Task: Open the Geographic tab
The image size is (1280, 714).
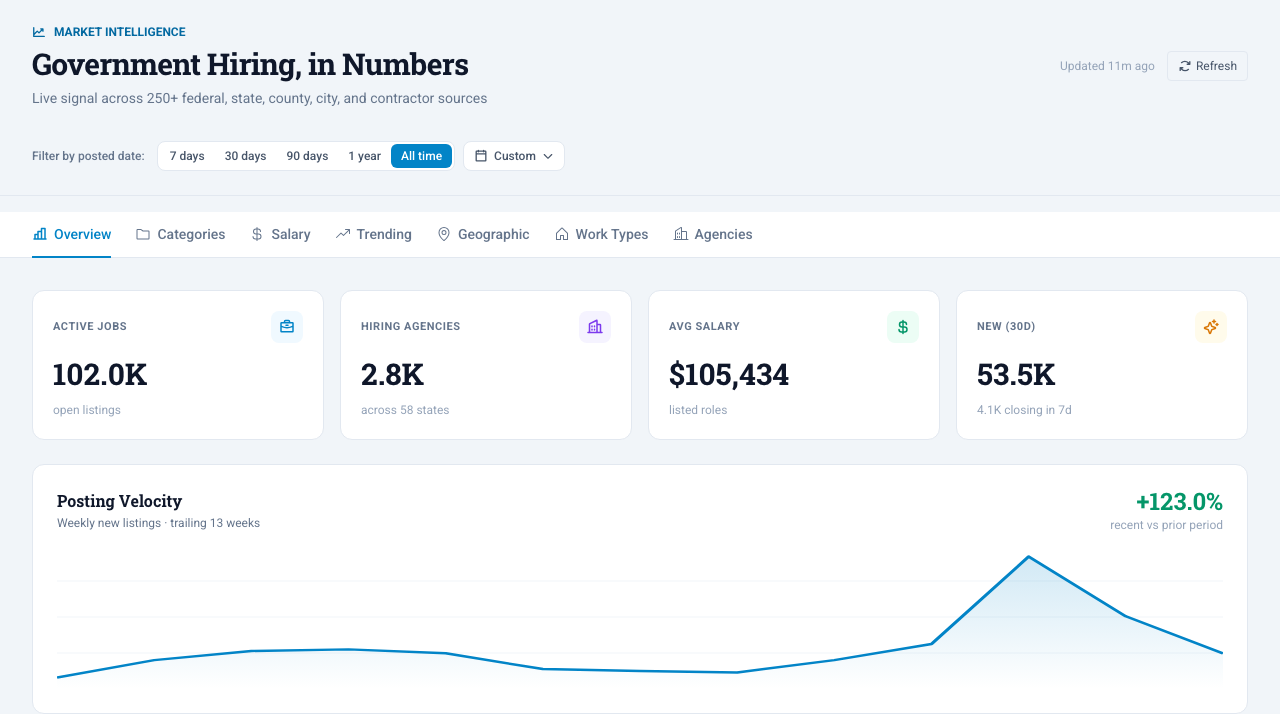Action: click(483, 234)
